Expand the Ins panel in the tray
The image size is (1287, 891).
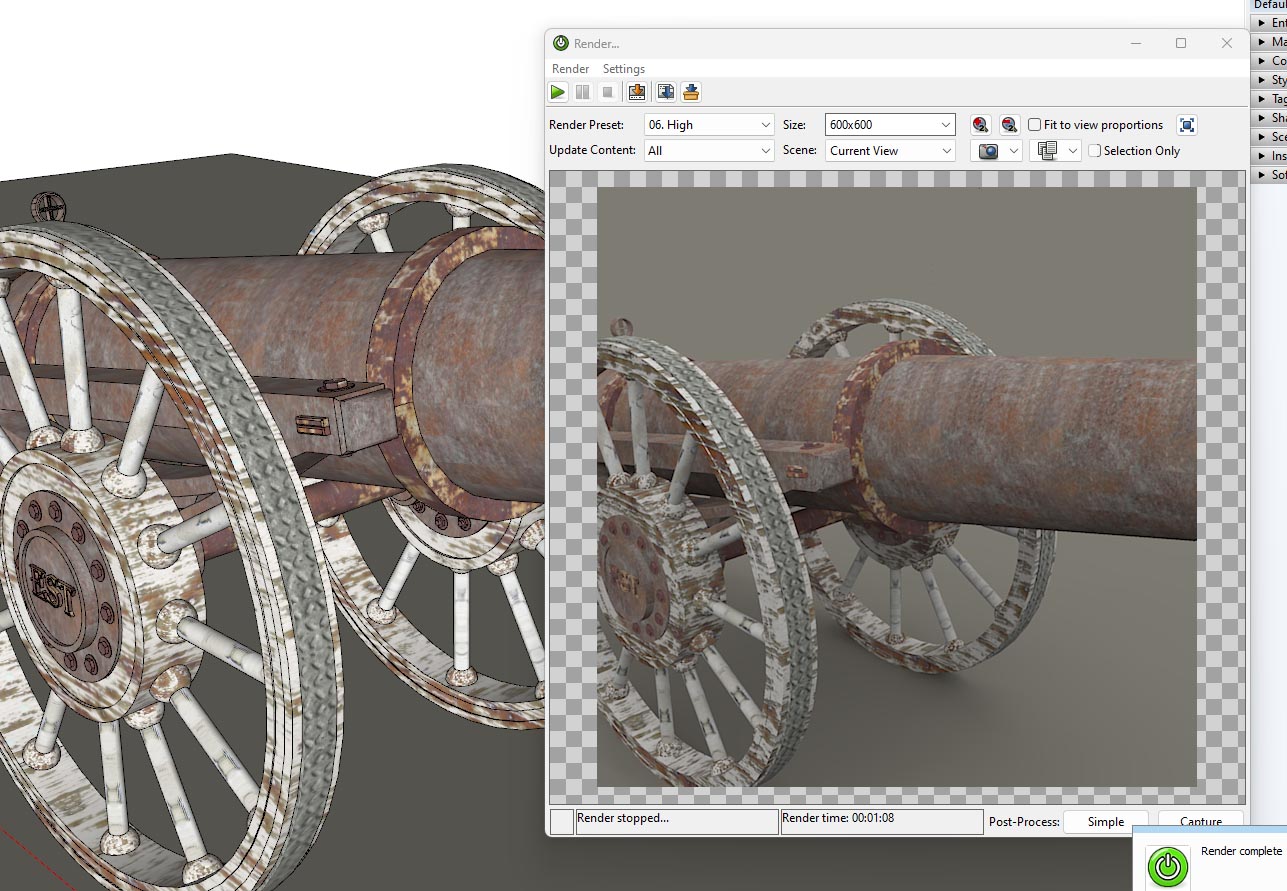click(x=1268, y=156)
